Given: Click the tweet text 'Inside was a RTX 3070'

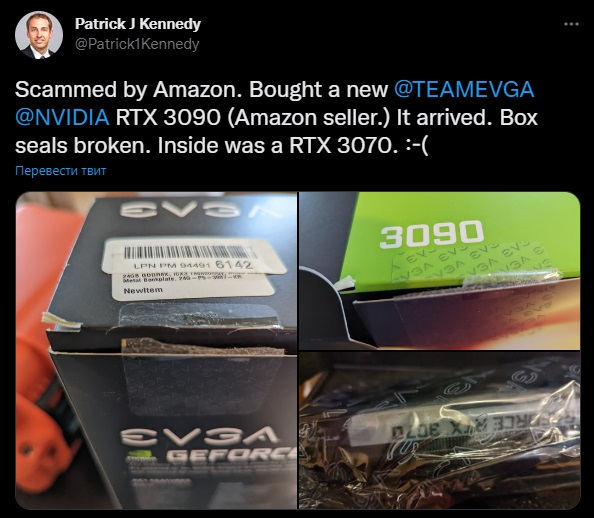Looking at the screenshot, I should (x=278, y=146).
